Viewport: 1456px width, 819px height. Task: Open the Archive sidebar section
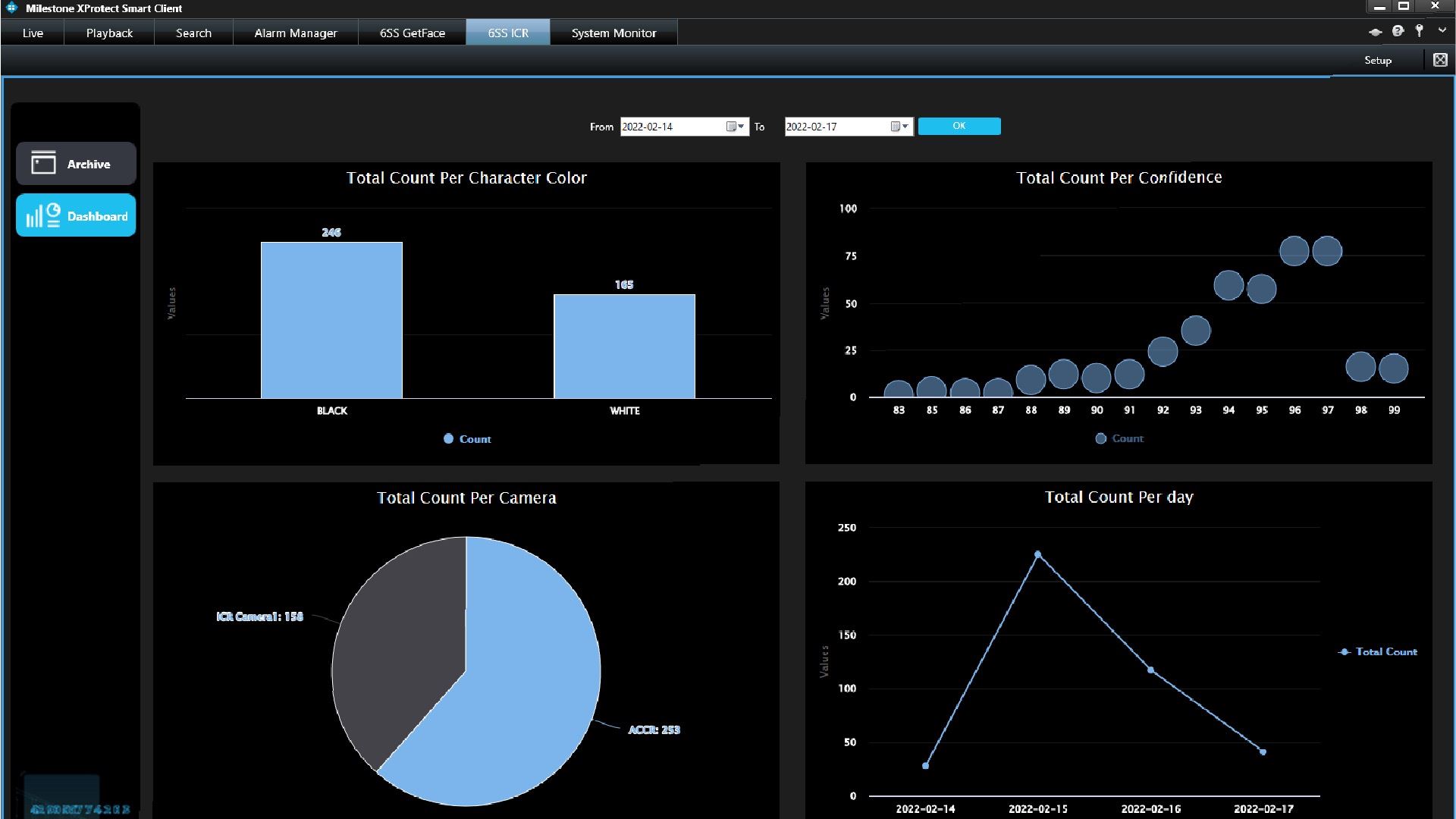click(x=76, y=164)
